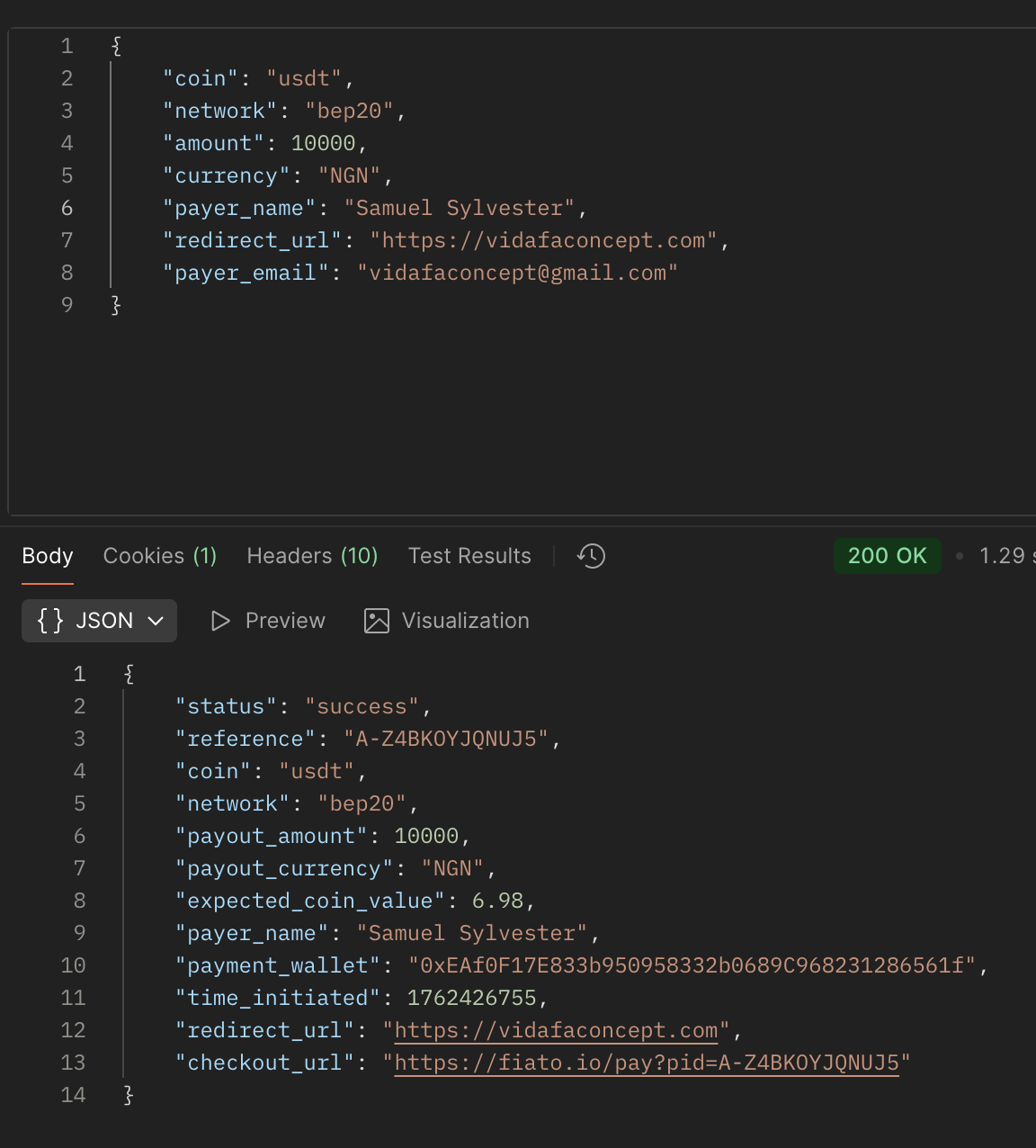Click the Visualization image icon

[376, 621]
